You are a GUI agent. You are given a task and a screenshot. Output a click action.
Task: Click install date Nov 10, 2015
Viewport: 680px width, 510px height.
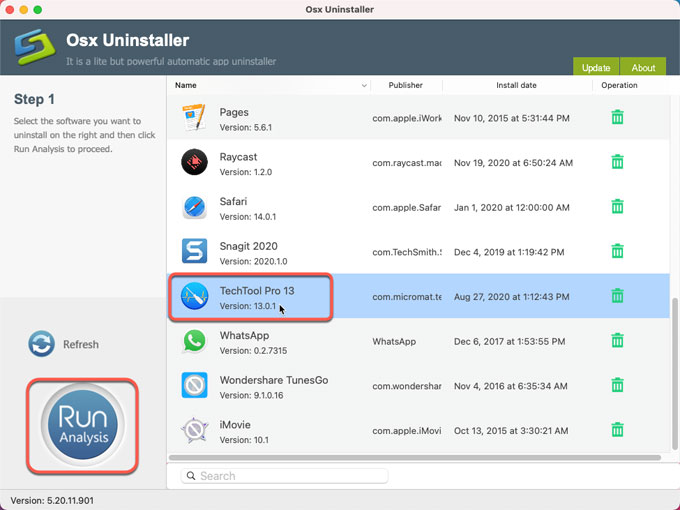coord(511,118)
